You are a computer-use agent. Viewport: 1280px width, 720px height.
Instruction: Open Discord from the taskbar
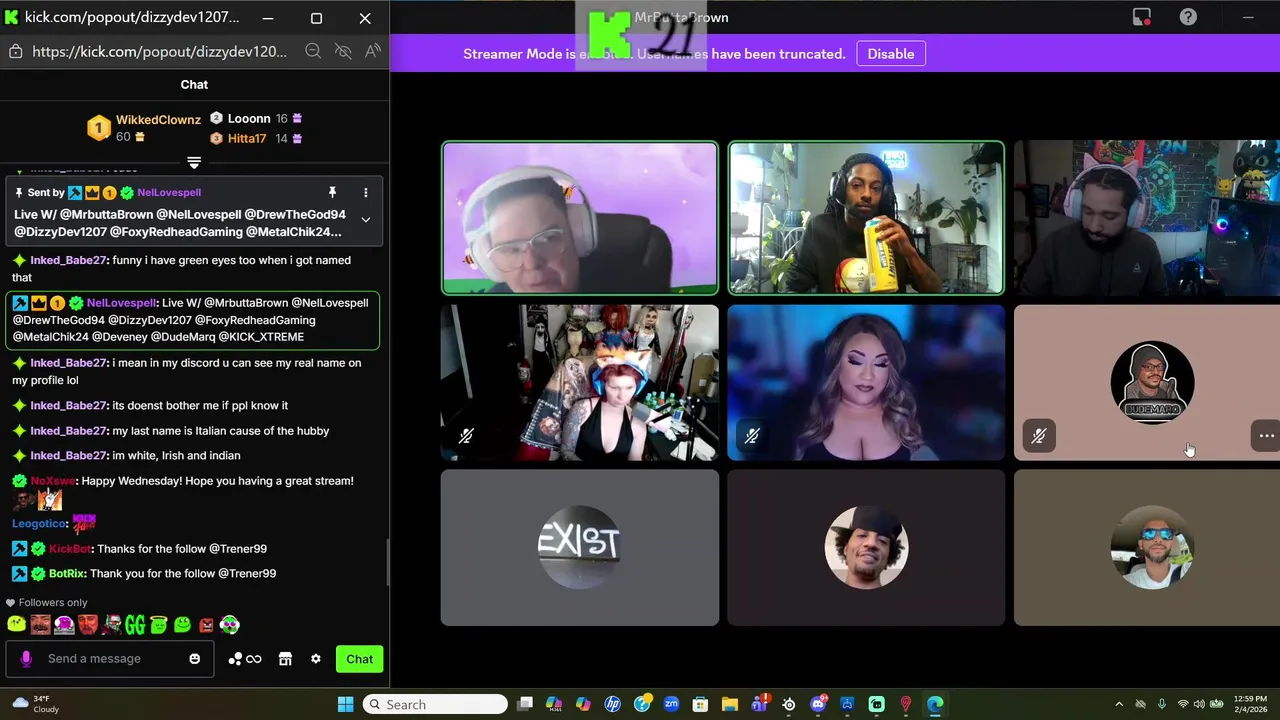coord(818,704)
